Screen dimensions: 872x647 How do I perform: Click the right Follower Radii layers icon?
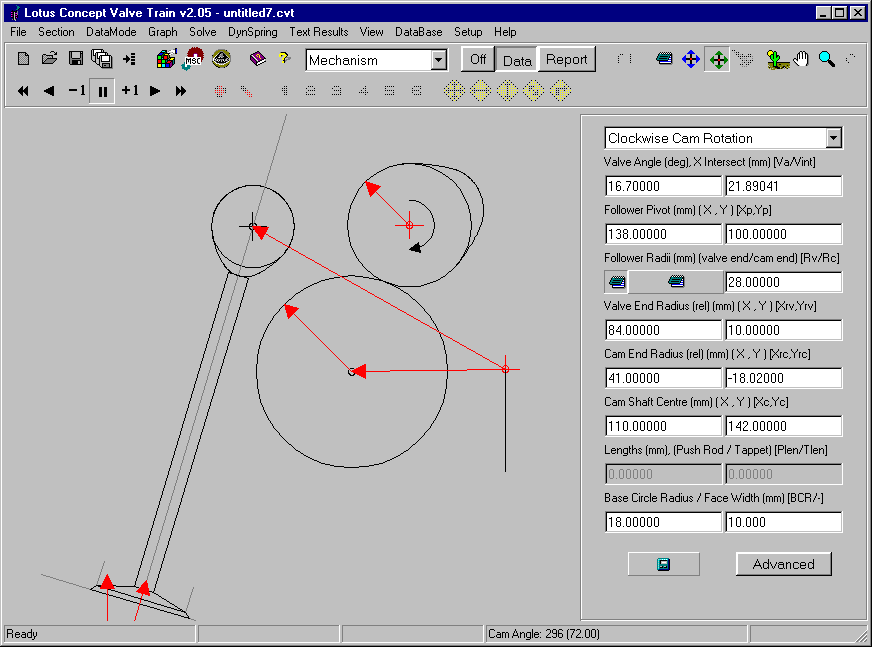click(x=676, y=281)
